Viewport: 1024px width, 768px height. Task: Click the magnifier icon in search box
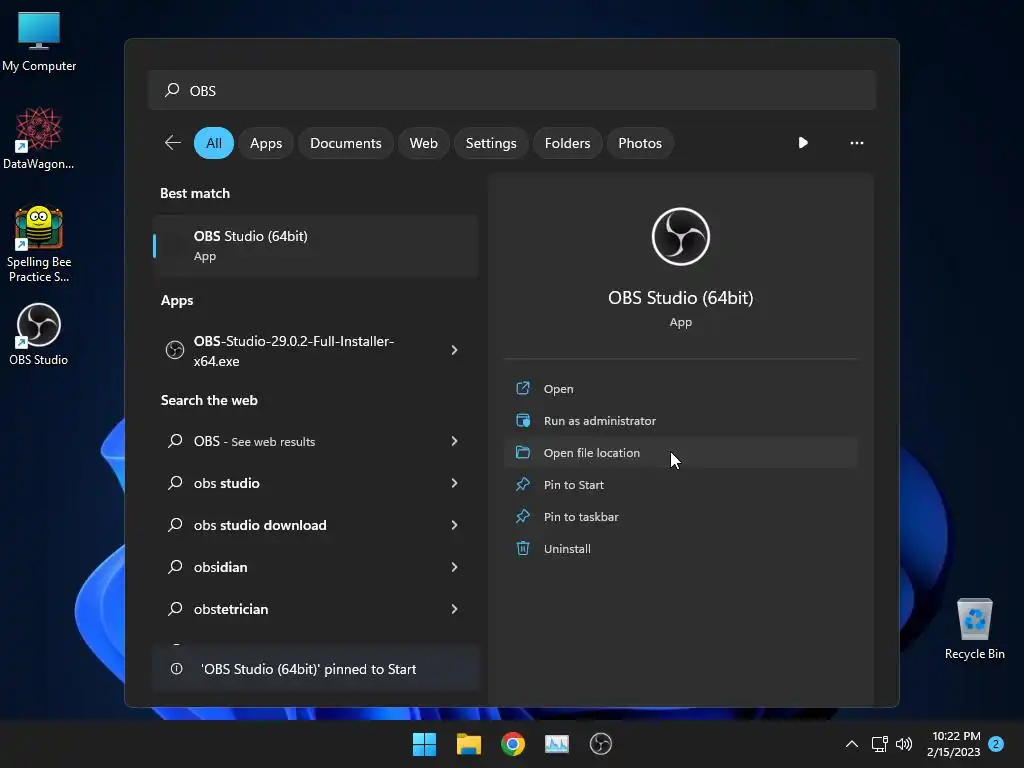click(172, 89)
